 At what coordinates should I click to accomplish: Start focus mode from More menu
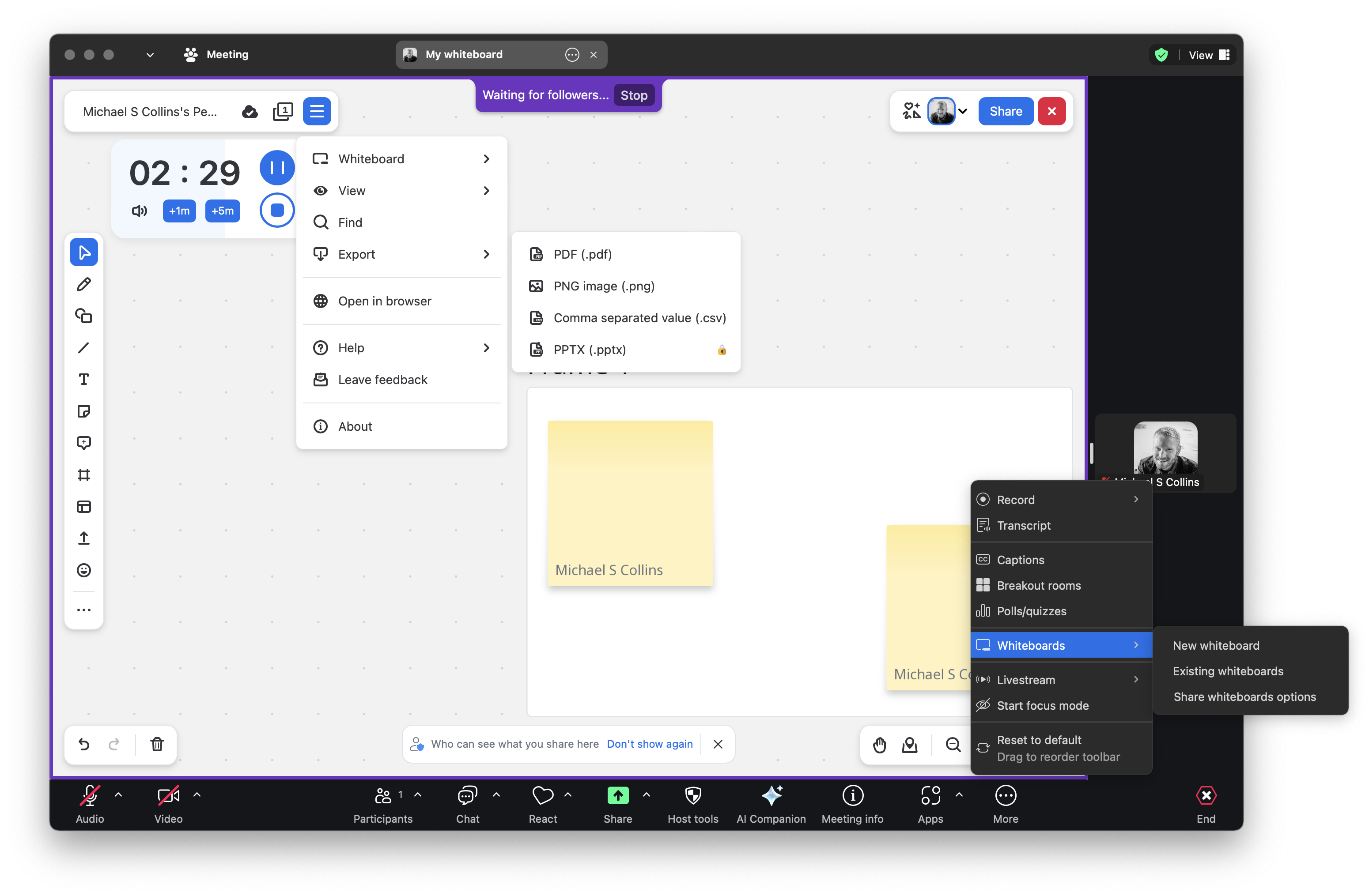click(1061, 705)
